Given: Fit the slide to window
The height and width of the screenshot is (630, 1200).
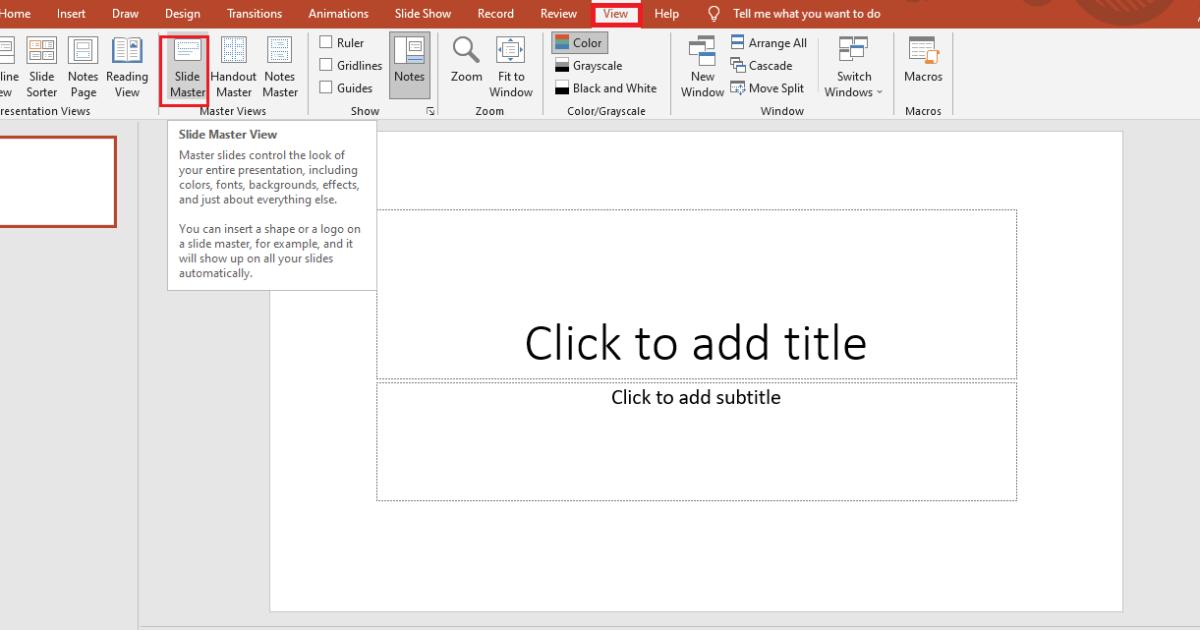Looking at the screenshot, I should click(x=510, y=67).
